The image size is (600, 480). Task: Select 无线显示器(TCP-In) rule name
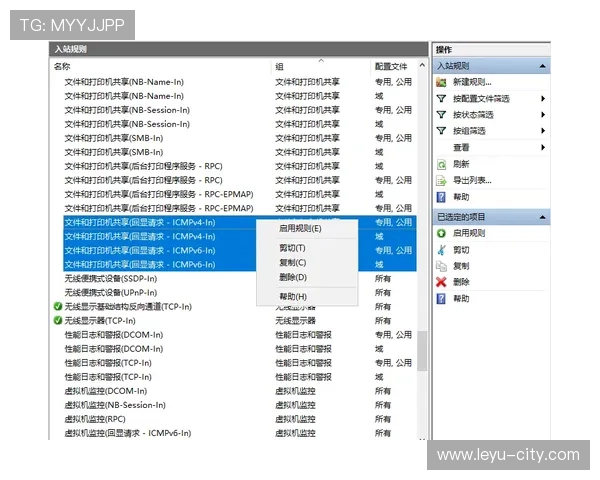point(100,321)
